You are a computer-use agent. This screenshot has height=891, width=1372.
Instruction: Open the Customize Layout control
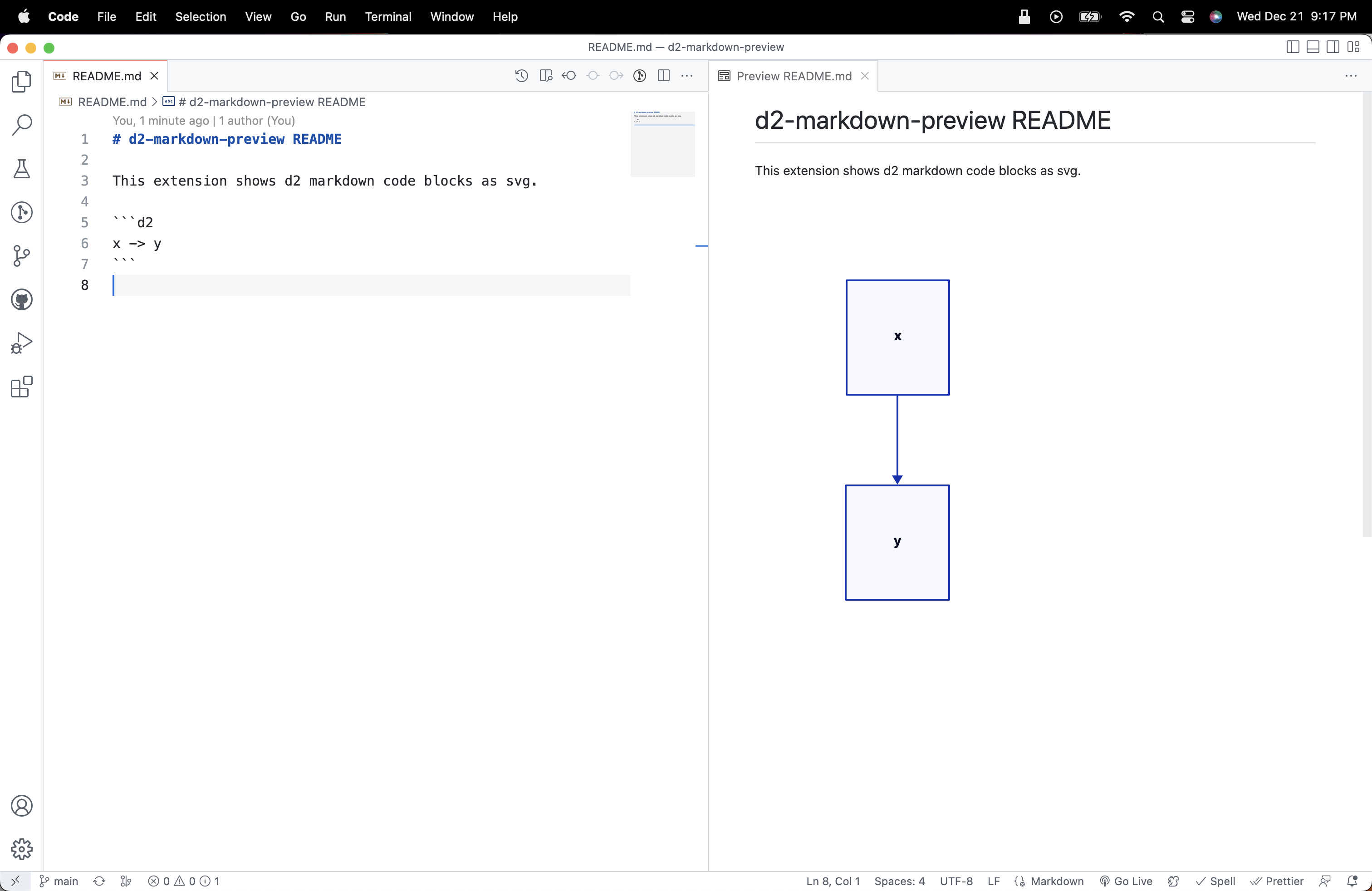tap(1353, 47)
